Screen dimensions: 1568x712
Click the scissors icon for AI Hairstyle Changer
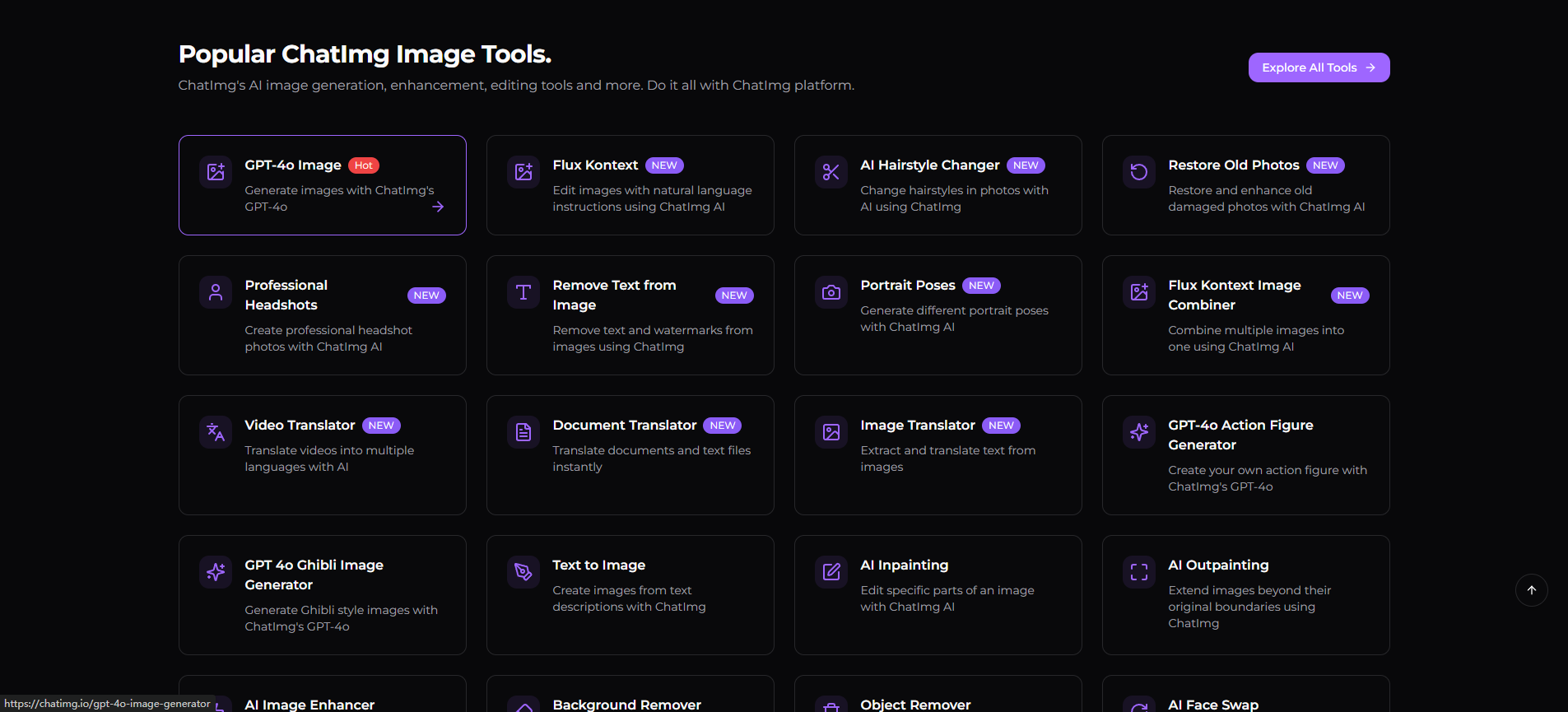pyautogui.click(x=831, y=172)
